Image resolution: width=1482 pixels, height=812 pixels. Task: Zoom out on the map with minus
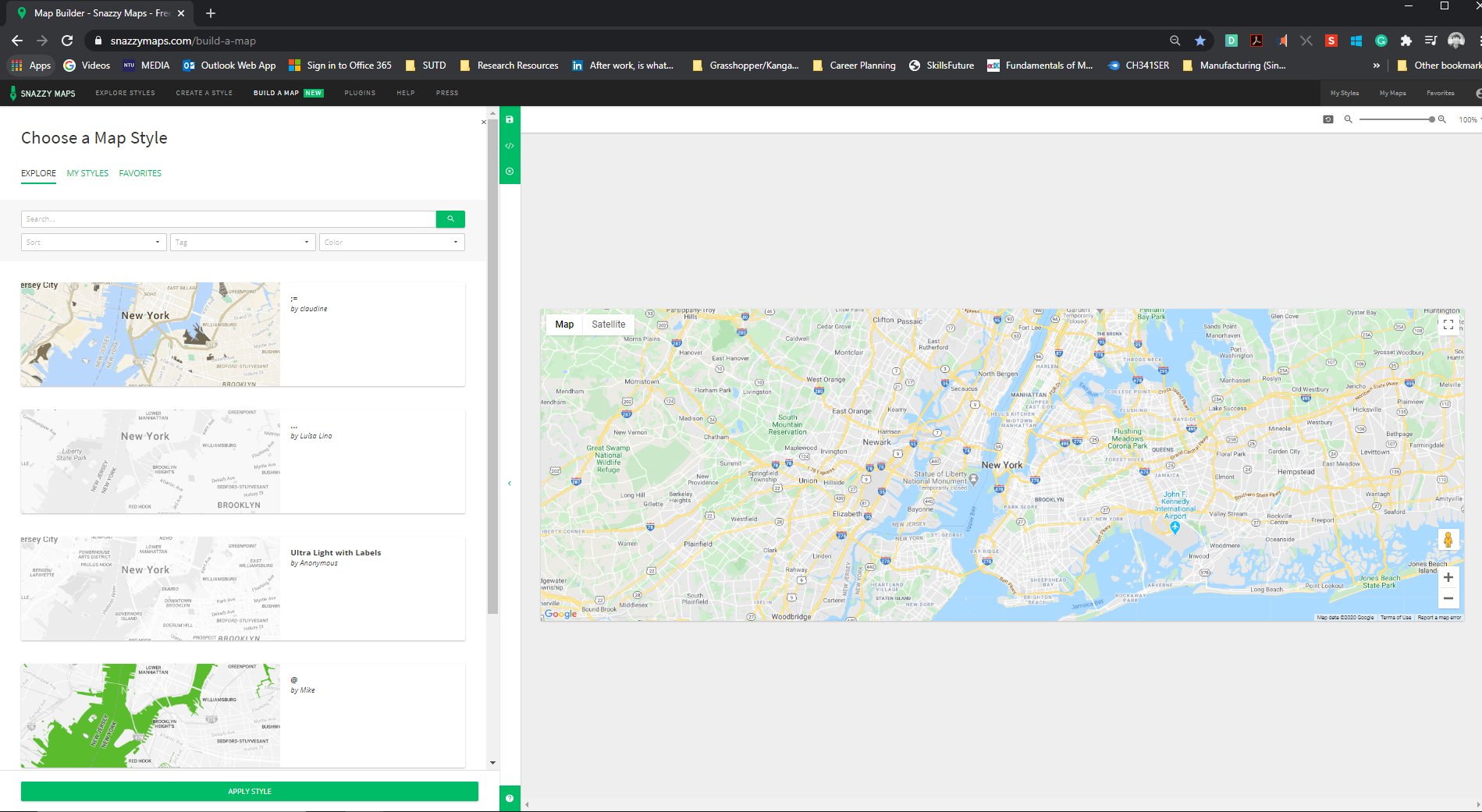(1448, 598)
